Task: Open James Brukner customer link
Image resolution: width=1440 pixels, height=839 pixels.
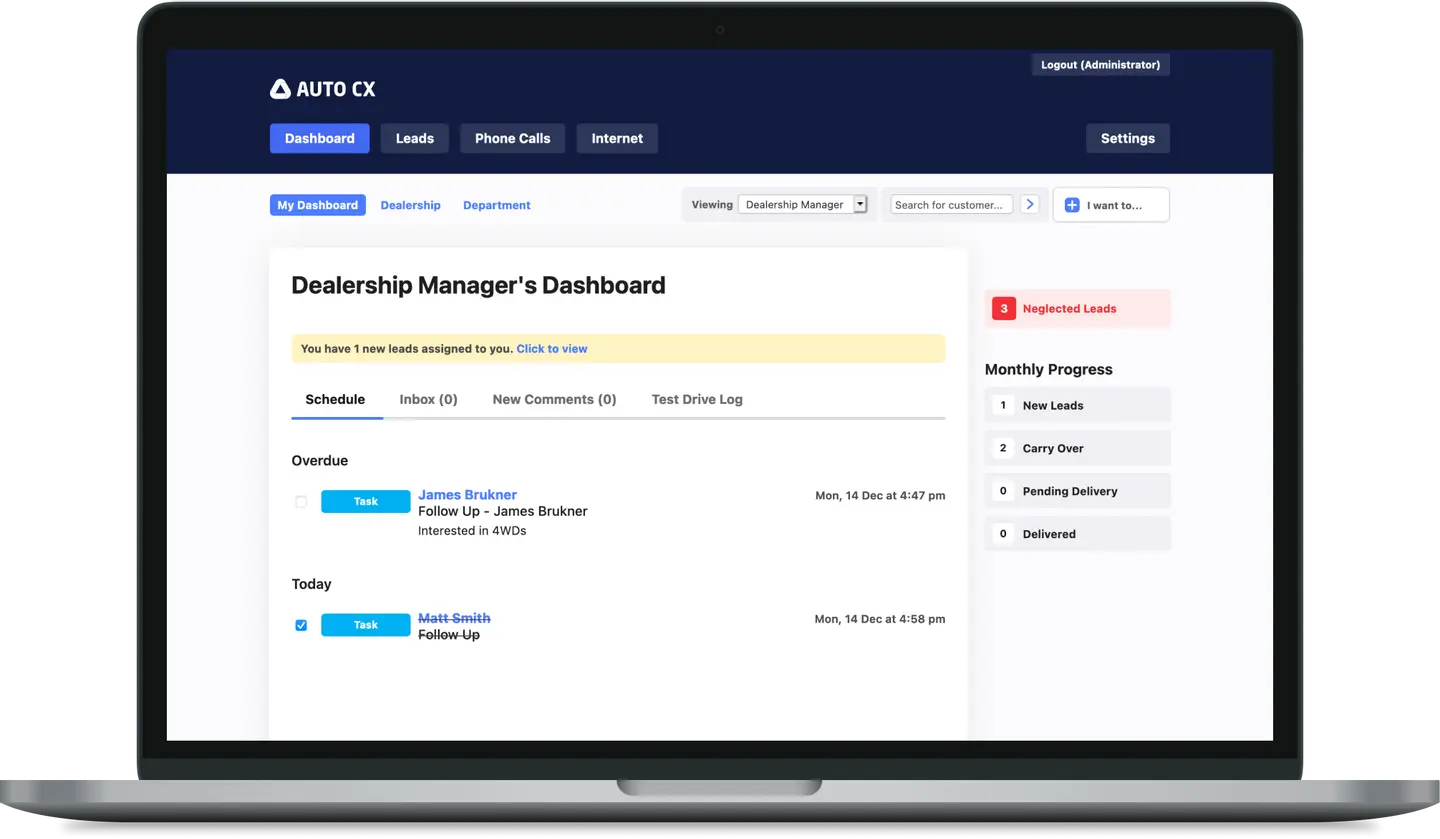Action: [467, 494]
